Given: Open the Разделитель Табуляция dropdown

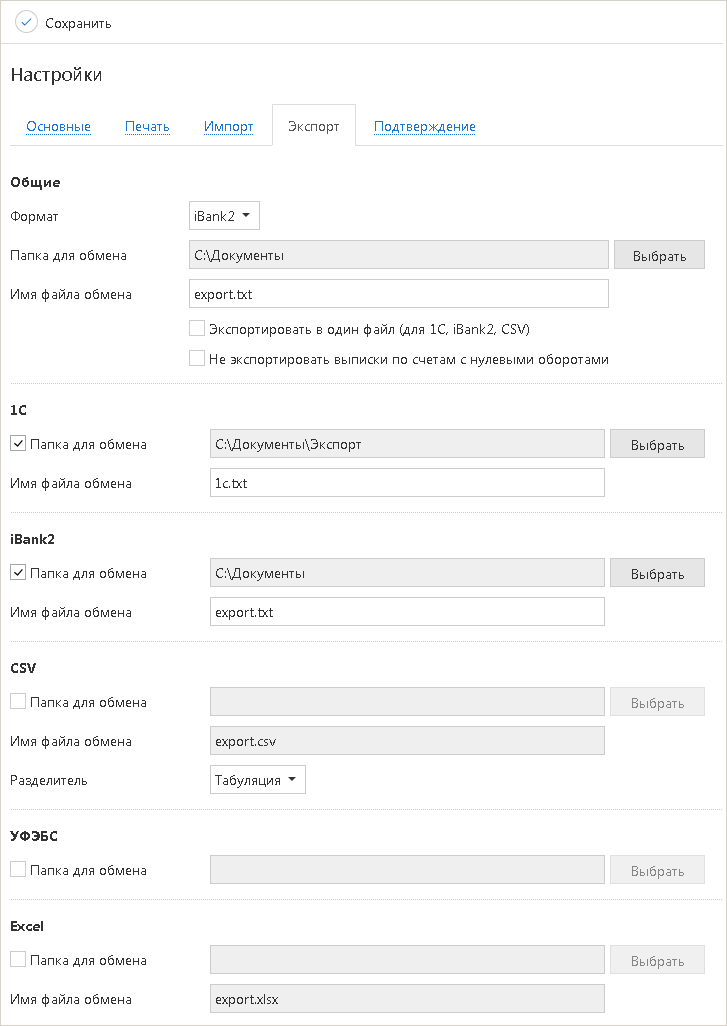Looking at the screenshot, I should [x=257, y=780].
